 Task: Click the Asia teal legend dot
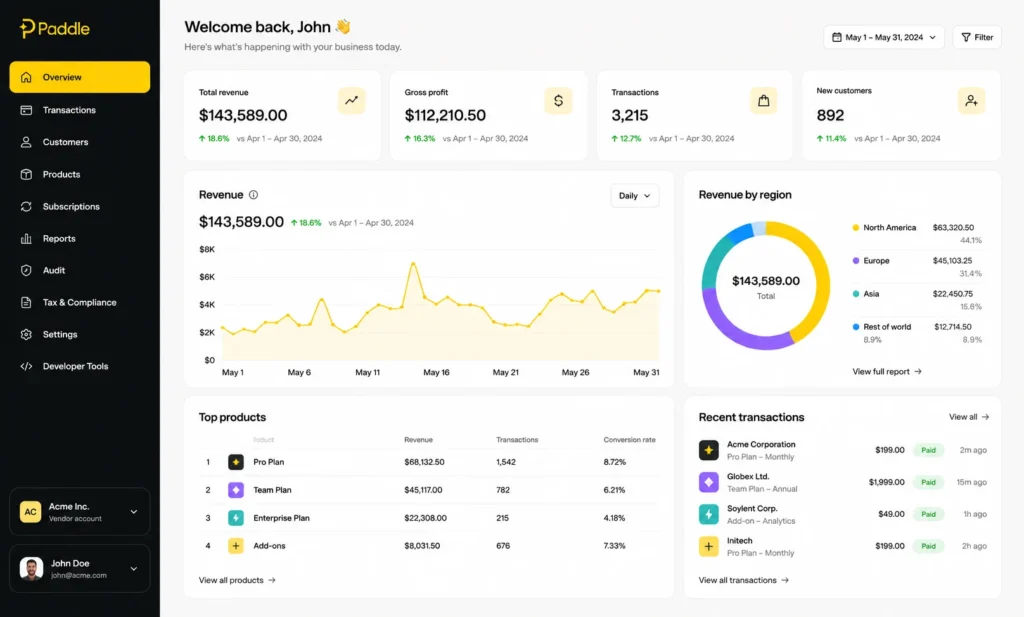[x=856, y=294]
